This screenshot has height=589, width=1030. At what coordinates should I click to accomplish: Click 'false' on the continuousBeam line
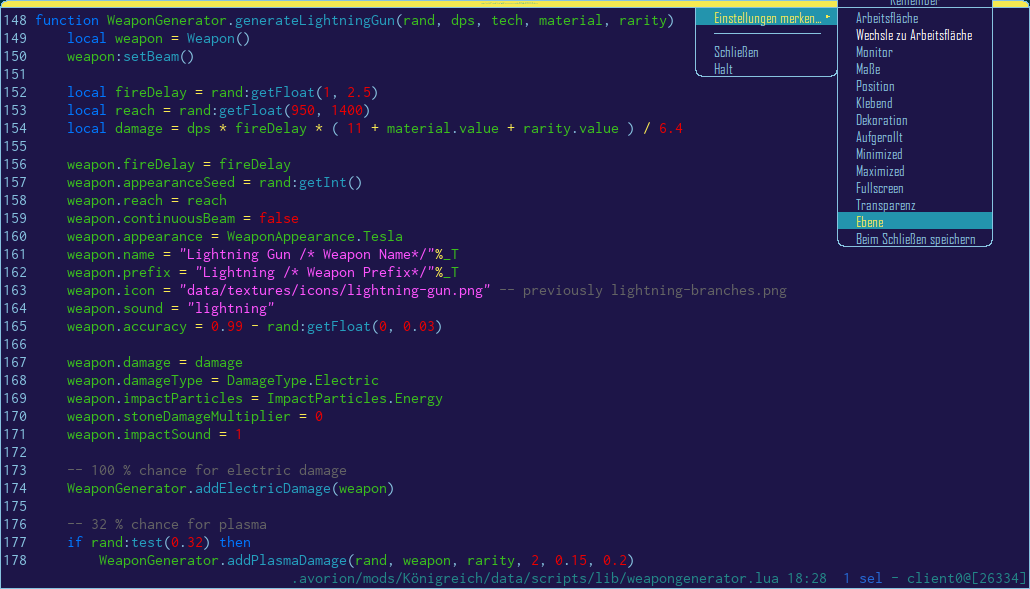(279, 218)
